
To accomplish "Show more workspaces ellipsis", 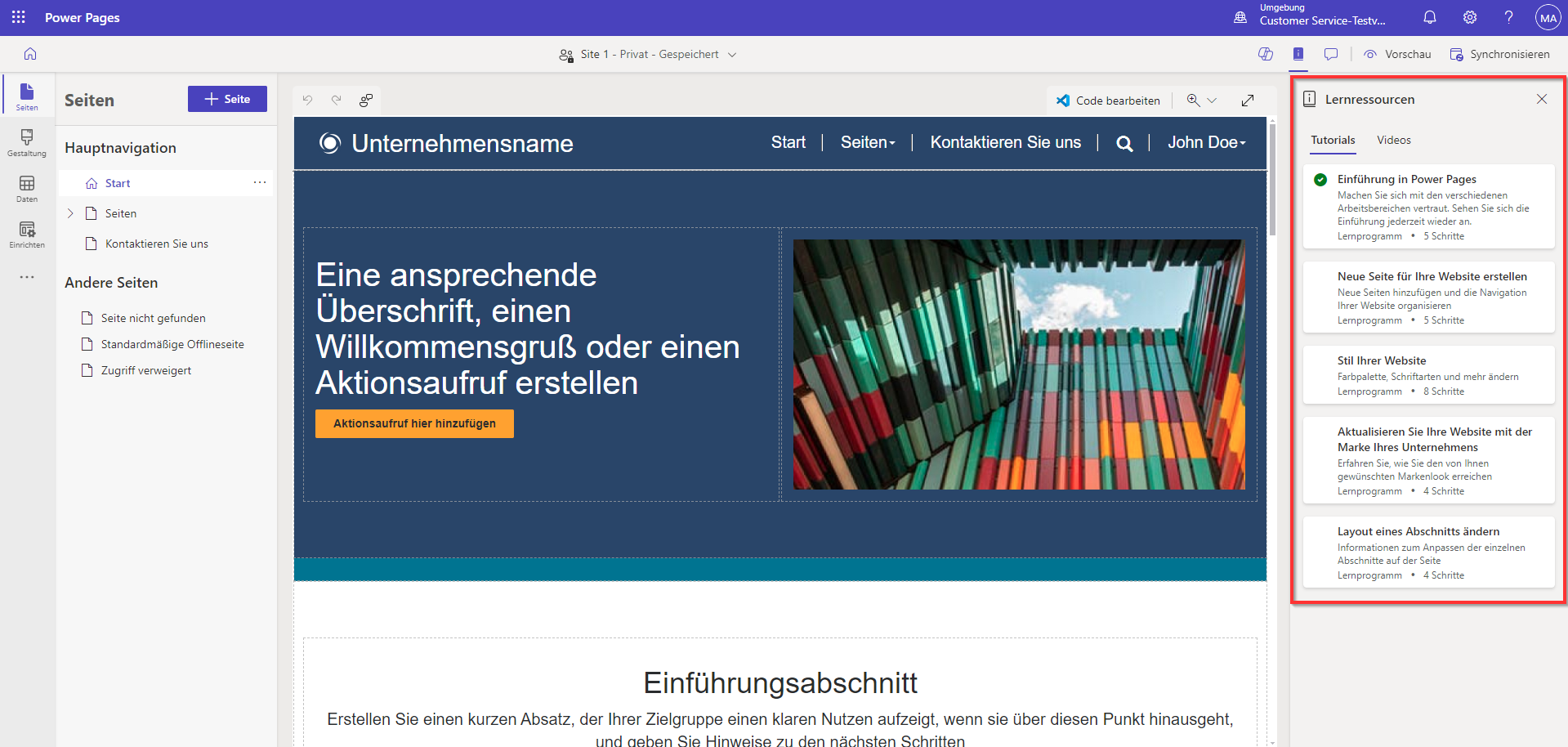I will coord(27,277).
